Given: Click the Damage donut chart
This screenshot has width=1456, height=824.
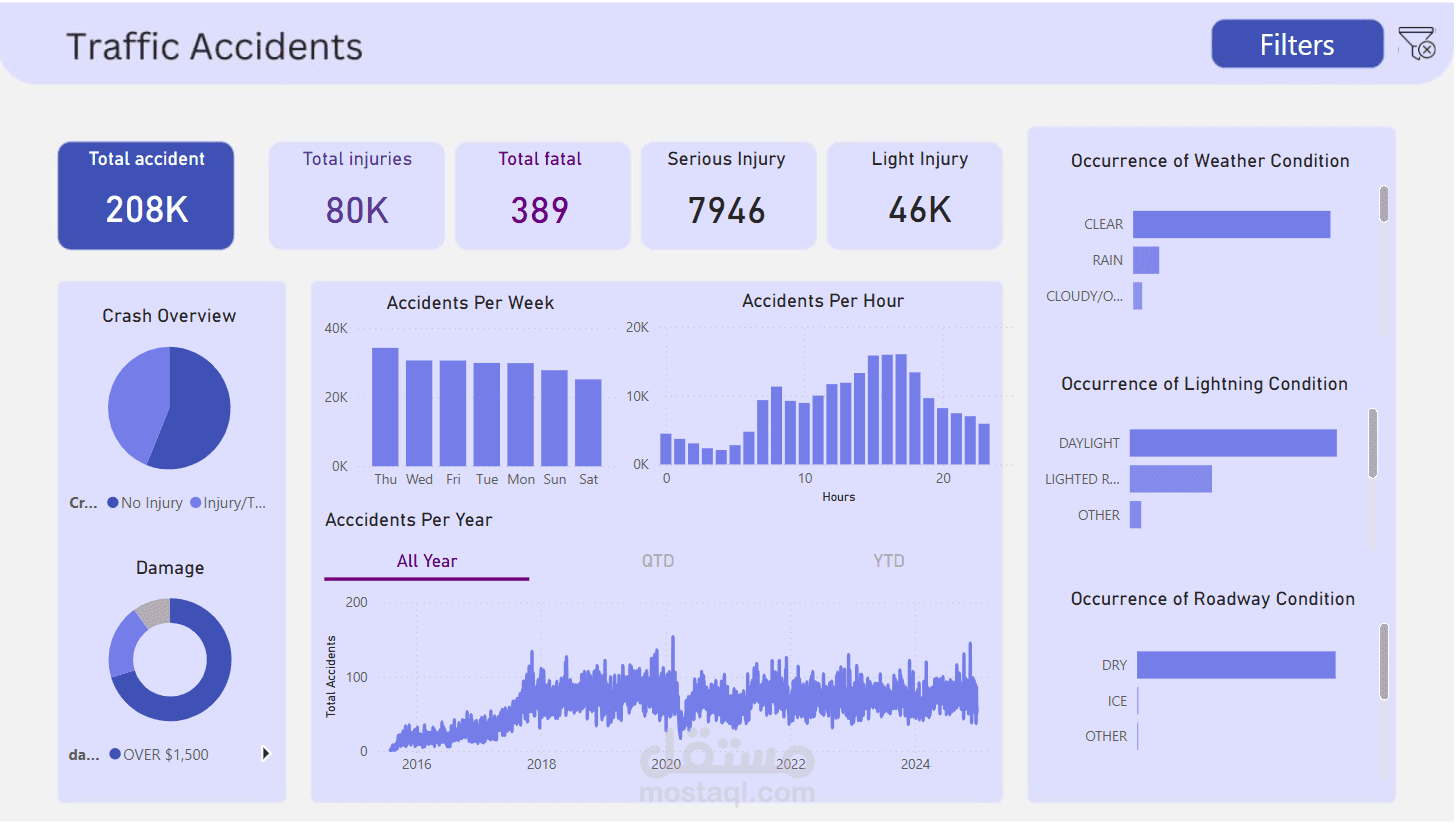Looking at the screenshot, I should [169, 660].
